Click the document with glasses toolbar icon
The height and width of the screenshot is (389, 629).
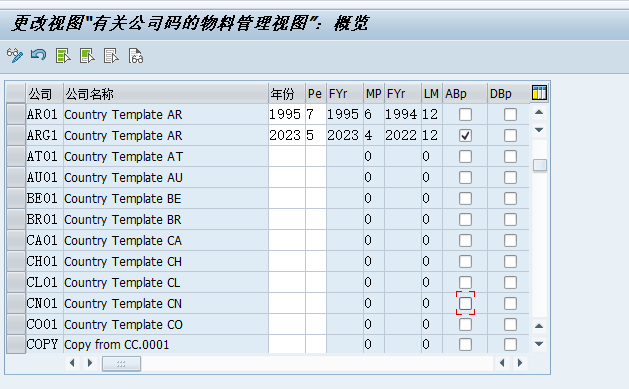[x=136, y=56]
